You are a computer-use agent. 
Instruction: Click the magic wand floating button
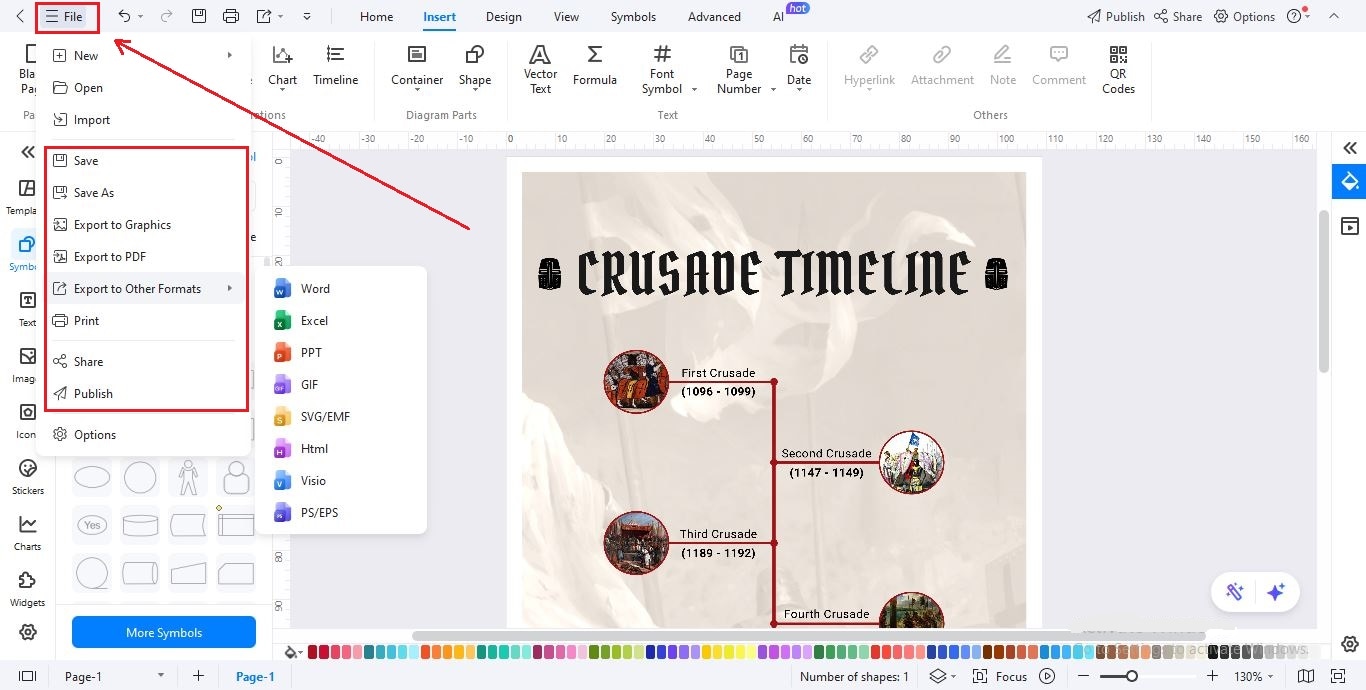point(1234,592)
